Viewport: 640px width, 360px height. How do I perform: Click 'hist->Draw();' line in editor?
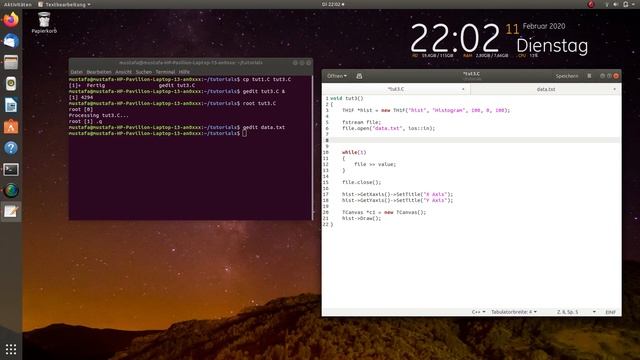point(361,218)
